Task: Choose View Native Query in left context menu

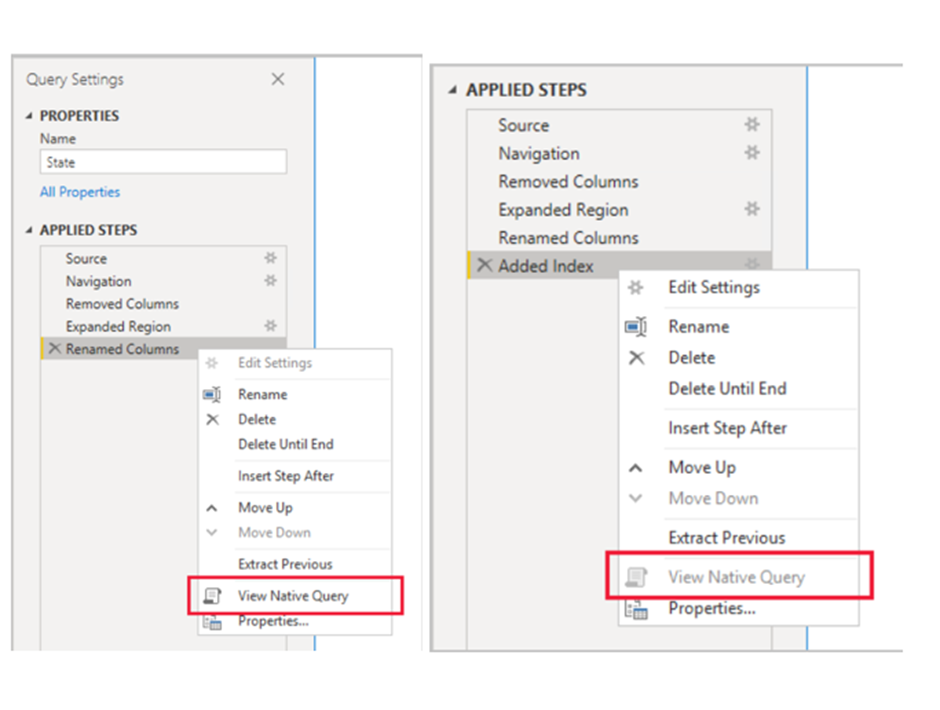Action: tap(293, 596)
